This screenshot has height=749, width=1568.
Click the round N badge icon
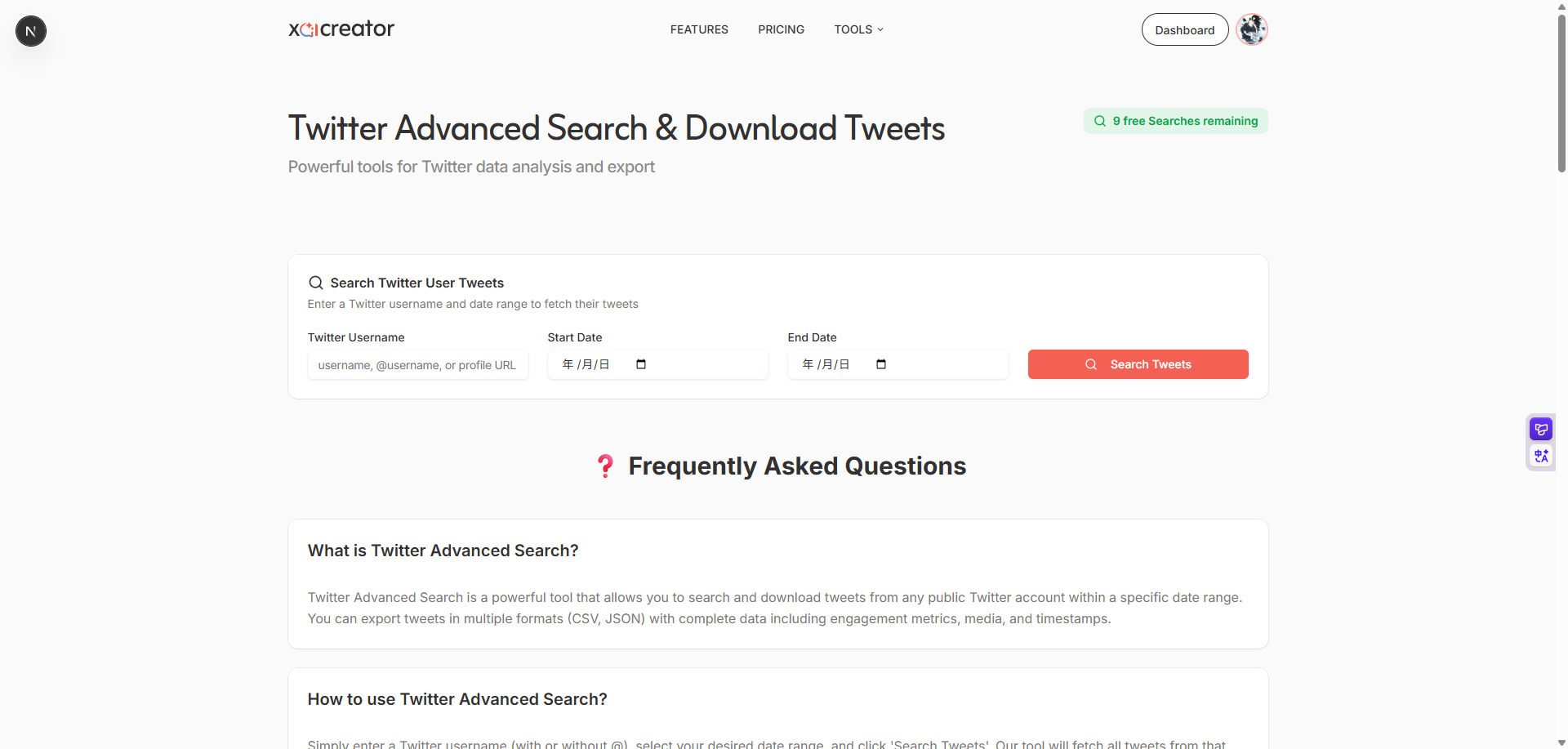31,31
